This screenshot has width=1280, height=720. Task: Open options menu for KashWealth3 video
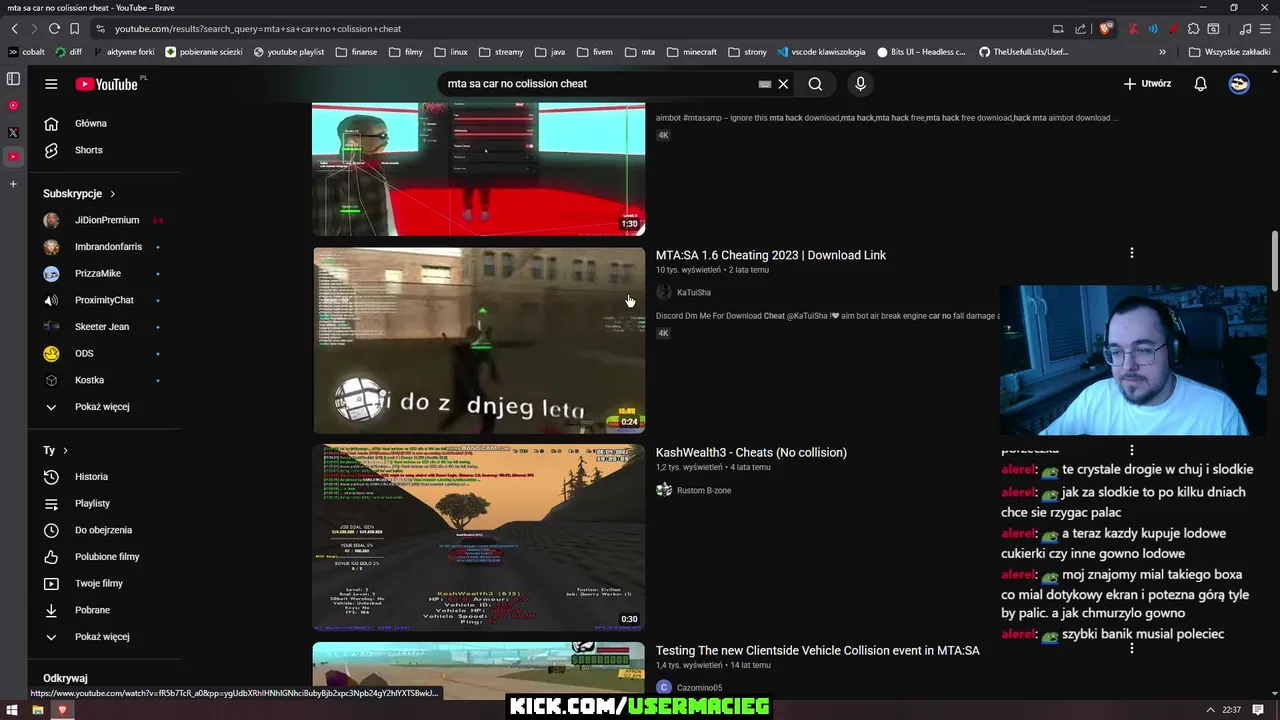coord(1131,451)
